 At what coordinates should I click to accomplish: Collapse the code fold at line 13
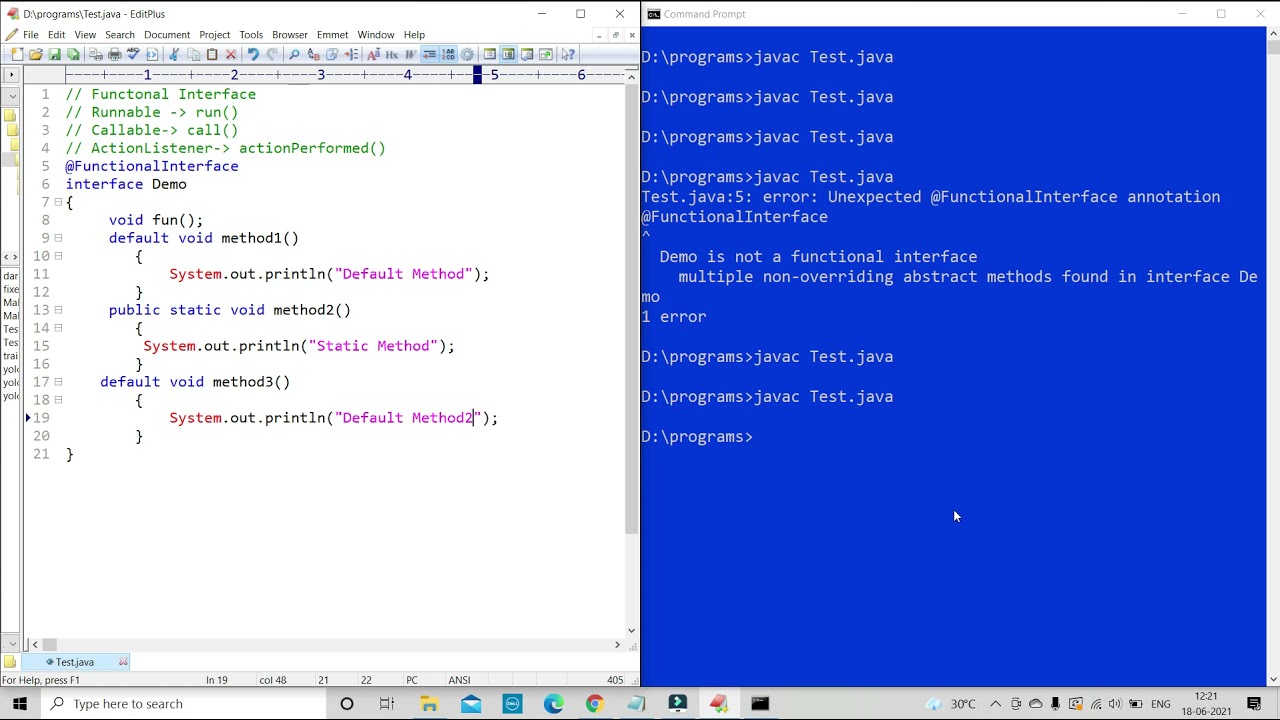[58, 310]
